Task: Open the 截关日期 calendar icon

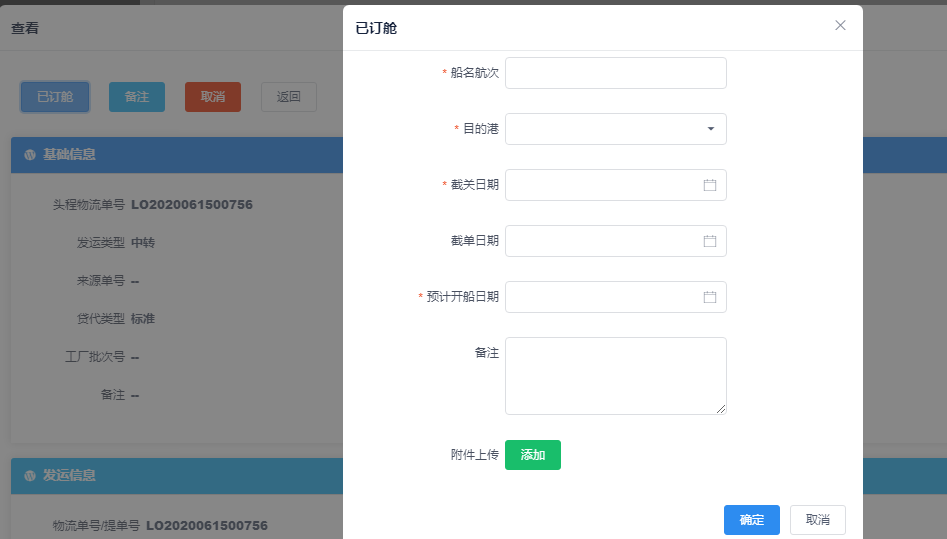Action: tap(710, 185)
